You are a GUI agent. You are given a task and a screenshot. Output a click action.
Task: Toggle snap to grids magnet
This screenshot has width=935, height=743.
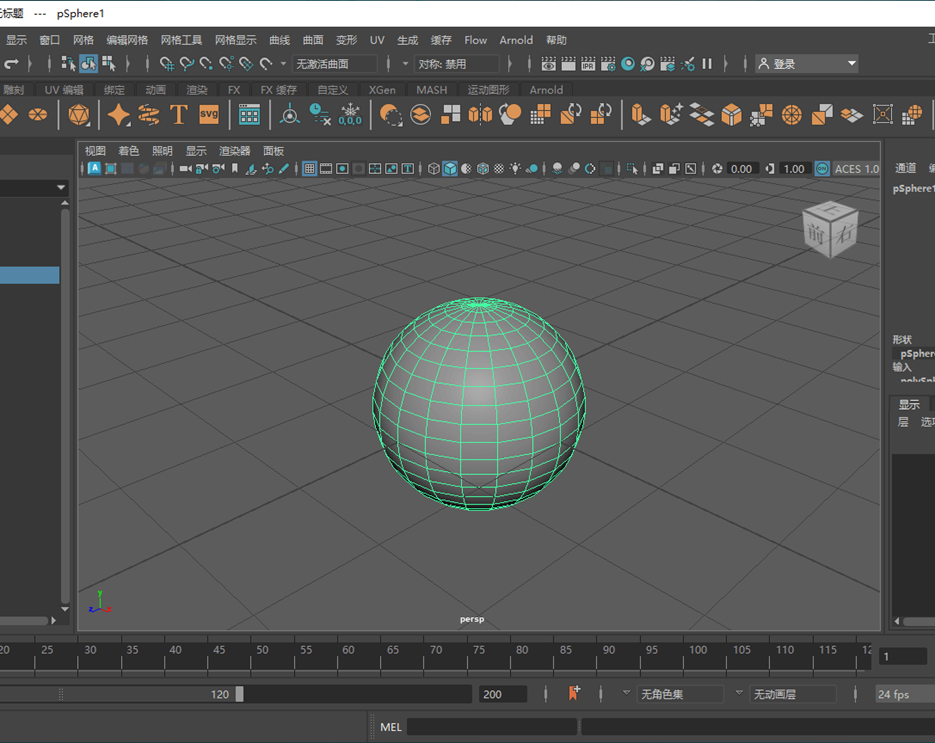coord(167,64)
